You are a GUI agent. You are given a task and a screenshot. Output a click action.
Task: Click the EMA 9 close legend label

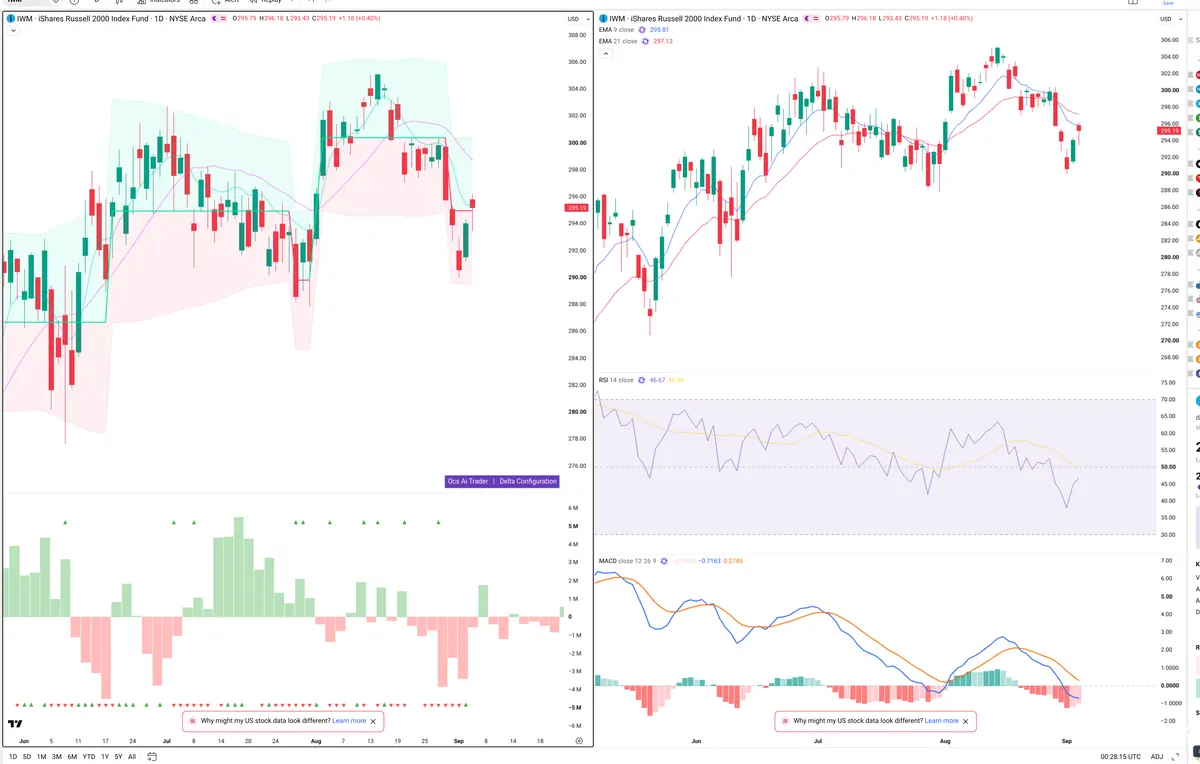tap(616, 30)
